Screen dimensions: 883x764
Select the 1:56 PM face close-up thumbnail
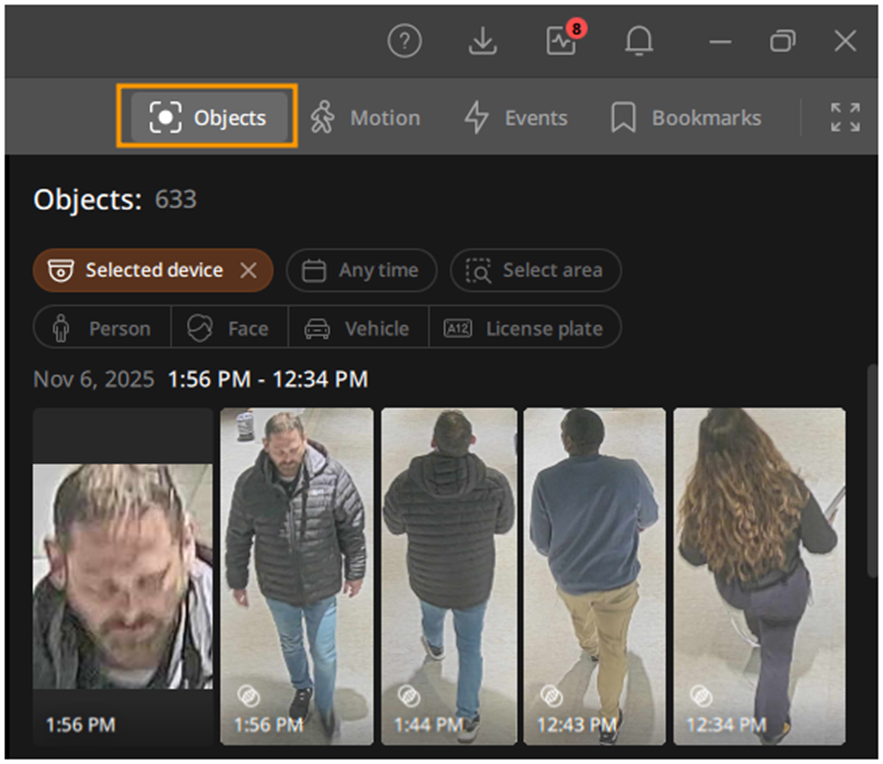tap(123, 575)
